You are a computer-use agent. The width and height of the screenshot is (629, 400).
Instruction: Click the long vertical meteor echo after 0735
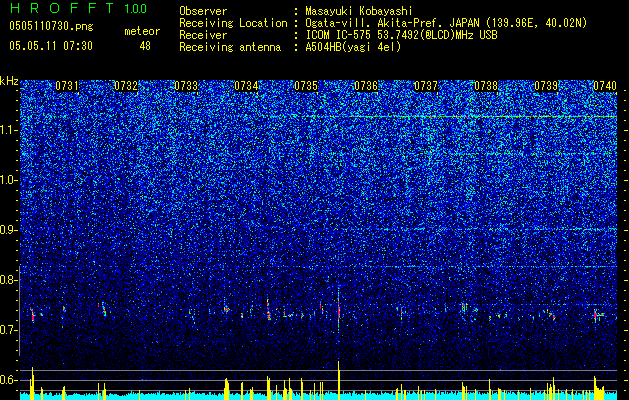[x=339, y=307]
